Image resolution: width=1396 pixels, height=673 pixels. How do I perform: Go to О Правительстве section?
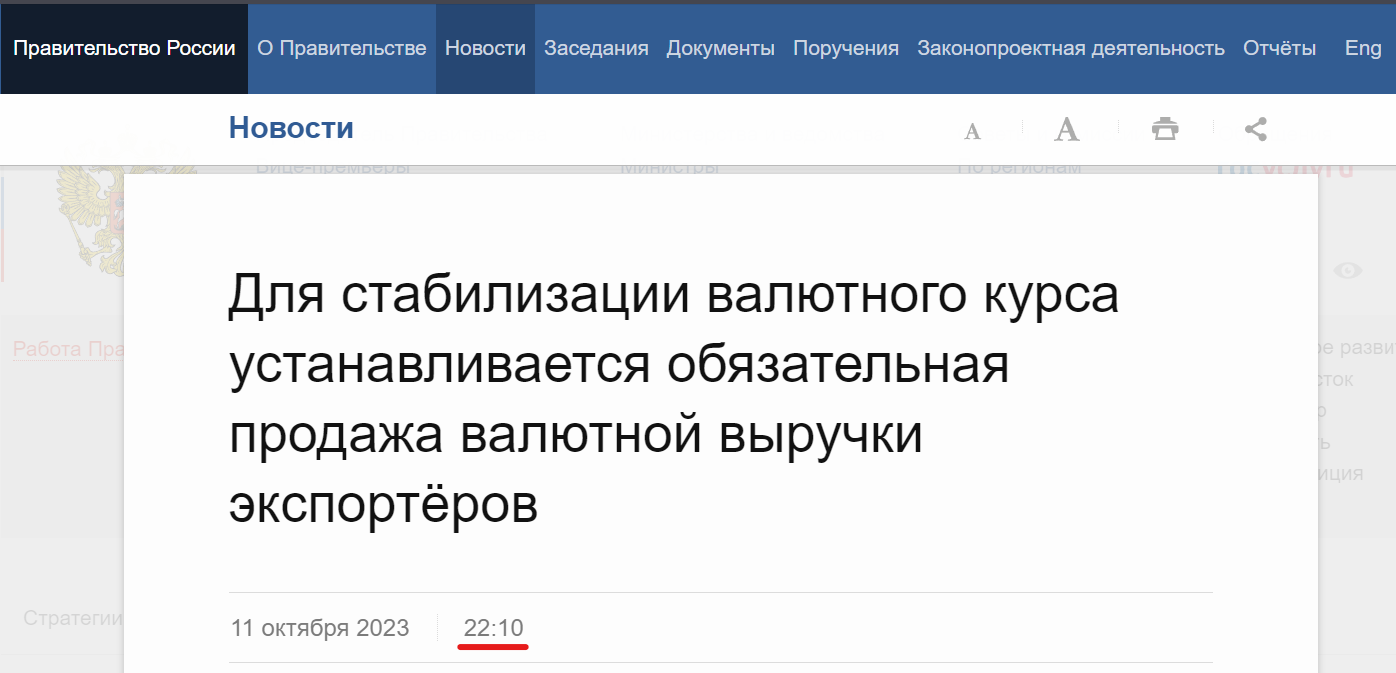(x=342, y=48)
